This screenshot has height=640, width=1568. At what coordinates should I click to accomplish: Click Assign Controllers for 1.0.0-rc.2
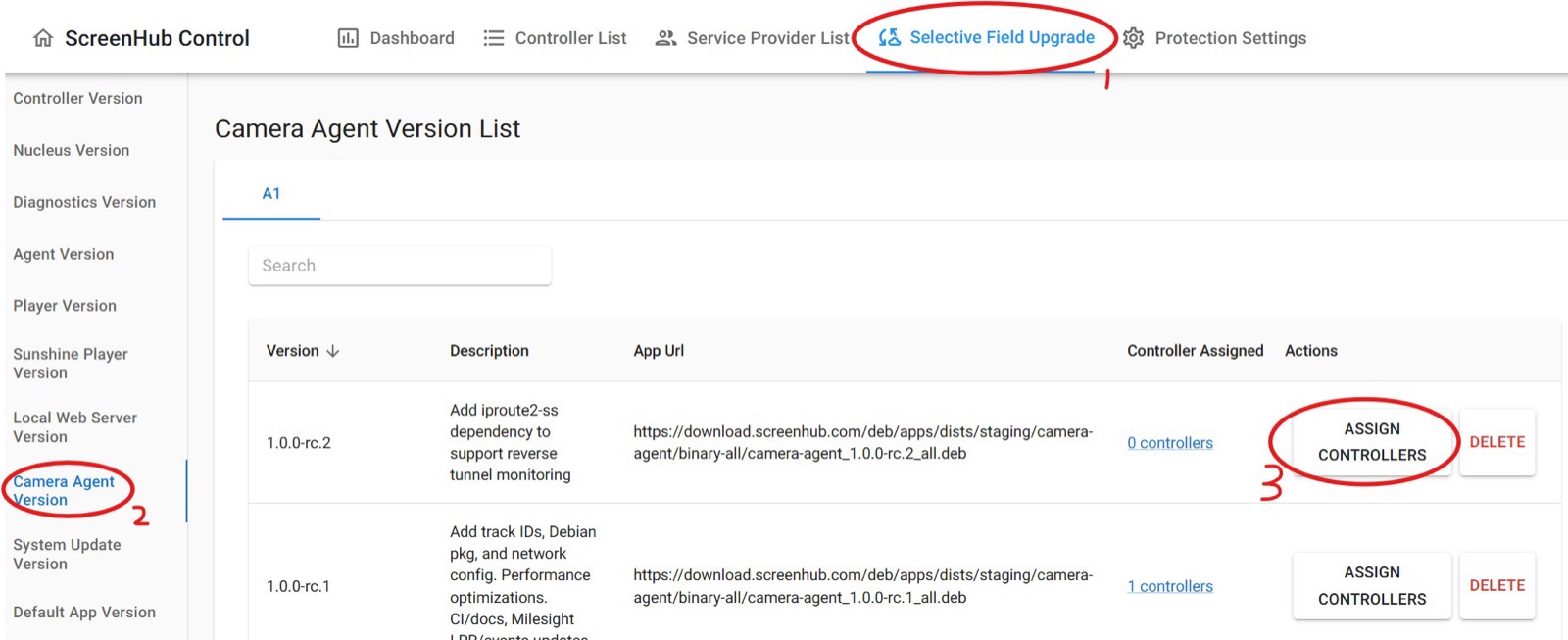pos(1372,442)
